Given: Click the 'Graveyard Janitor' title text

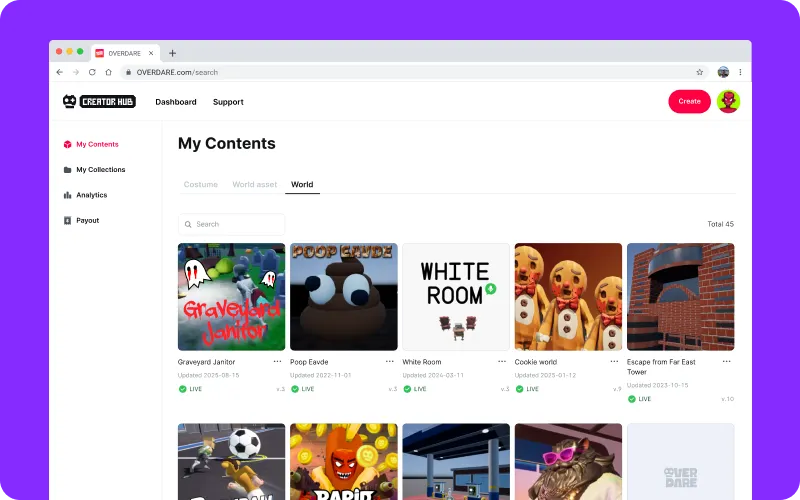Looking at the screenshot, I should (x=206, y=362).
